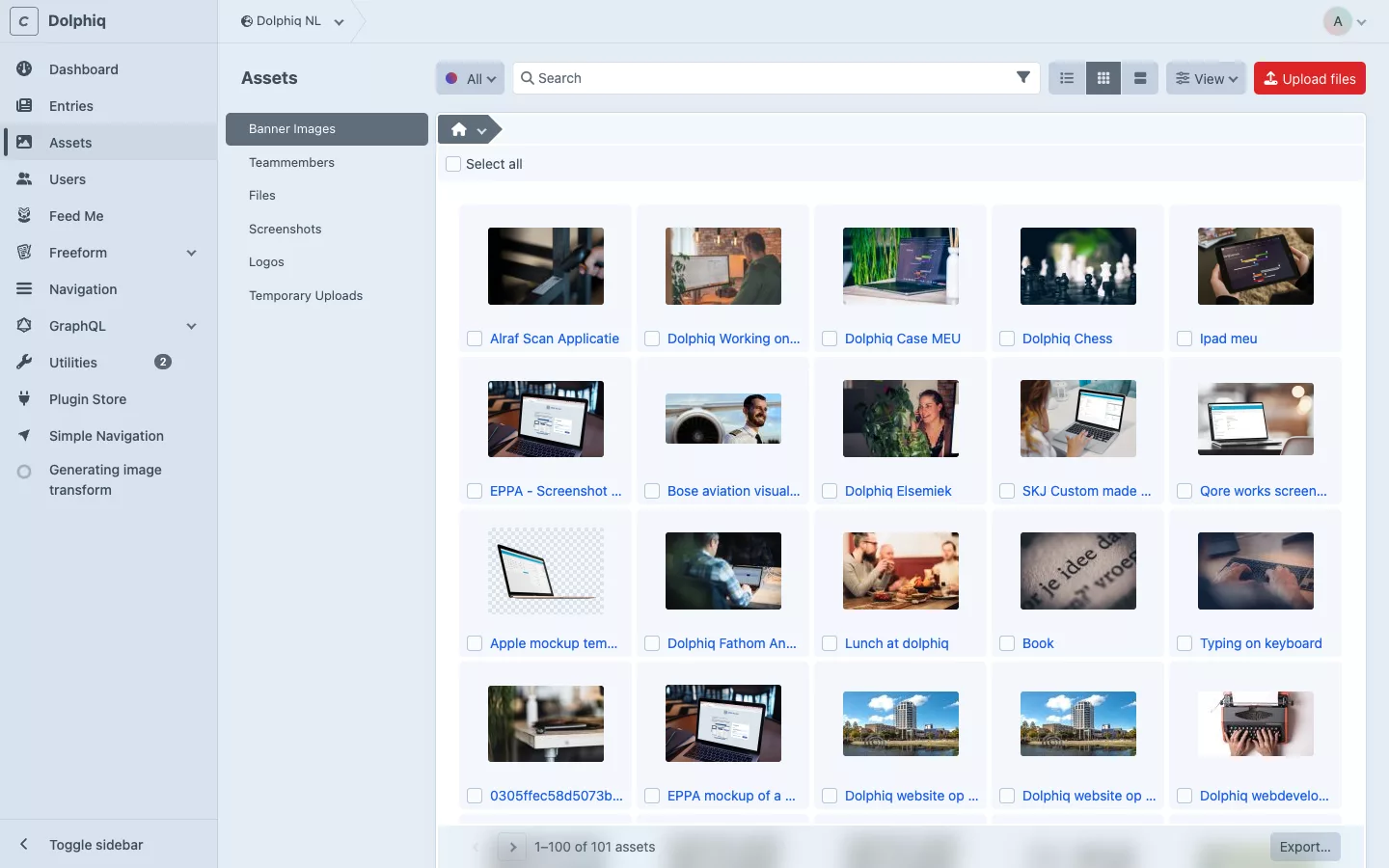Viewport: 1389px width, 868px height.
Task: Open the View options dropdown
Action: [1206, 79]
